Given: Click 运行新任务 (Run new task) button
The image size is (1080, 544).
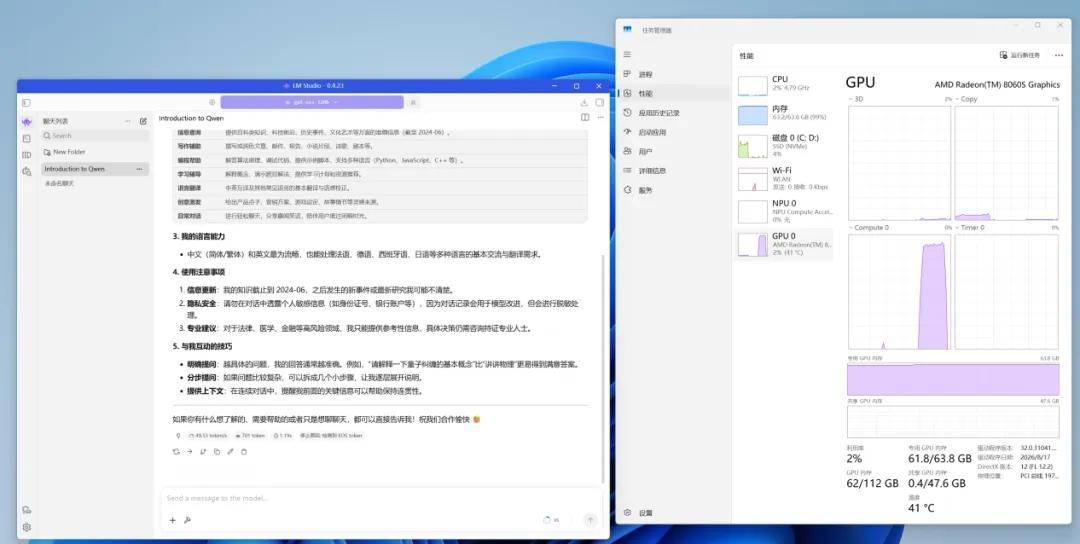Looking at the screenshot, I should pyautogui.click(x=1020, y=55).
